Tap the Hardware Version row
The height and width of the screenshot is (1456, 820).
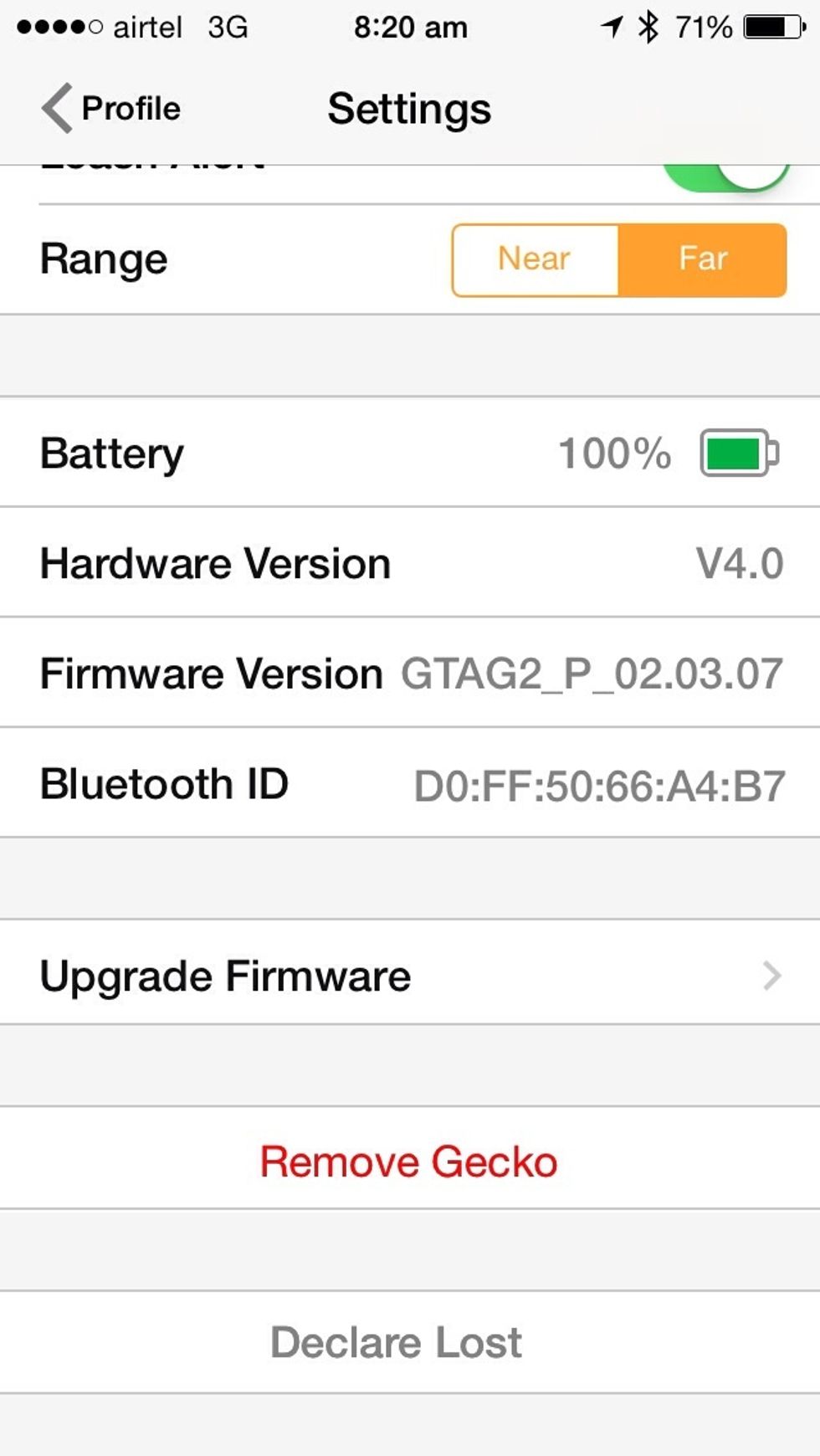click(x=410, y=563)
